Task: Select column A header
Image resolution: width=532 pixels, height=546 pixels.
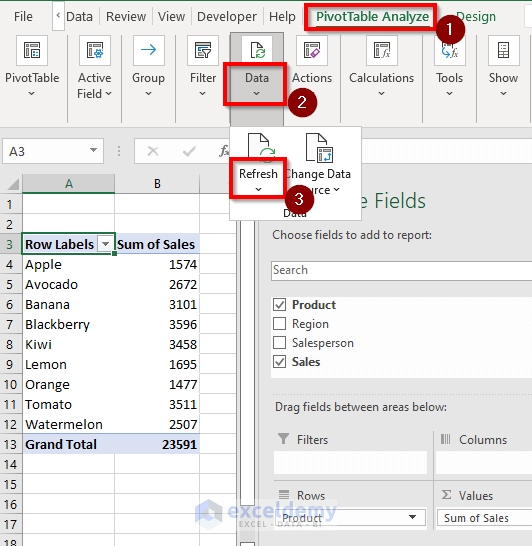Action: pyautogui.click(x=69, y=184)
